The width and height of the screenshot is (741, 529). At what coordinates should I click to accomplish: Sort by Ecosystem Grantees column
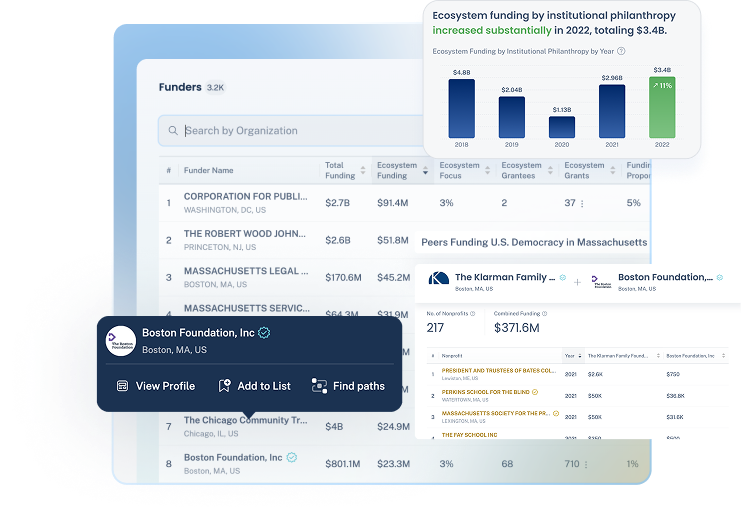pyautogui.click(x=521, y=170)
